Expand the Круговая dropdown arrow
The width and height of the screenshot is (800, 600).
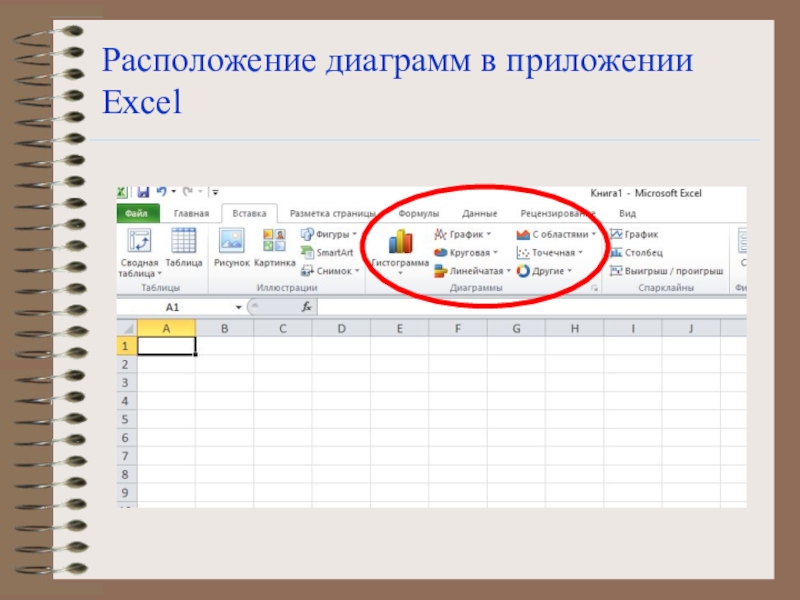tap(495, 253)
